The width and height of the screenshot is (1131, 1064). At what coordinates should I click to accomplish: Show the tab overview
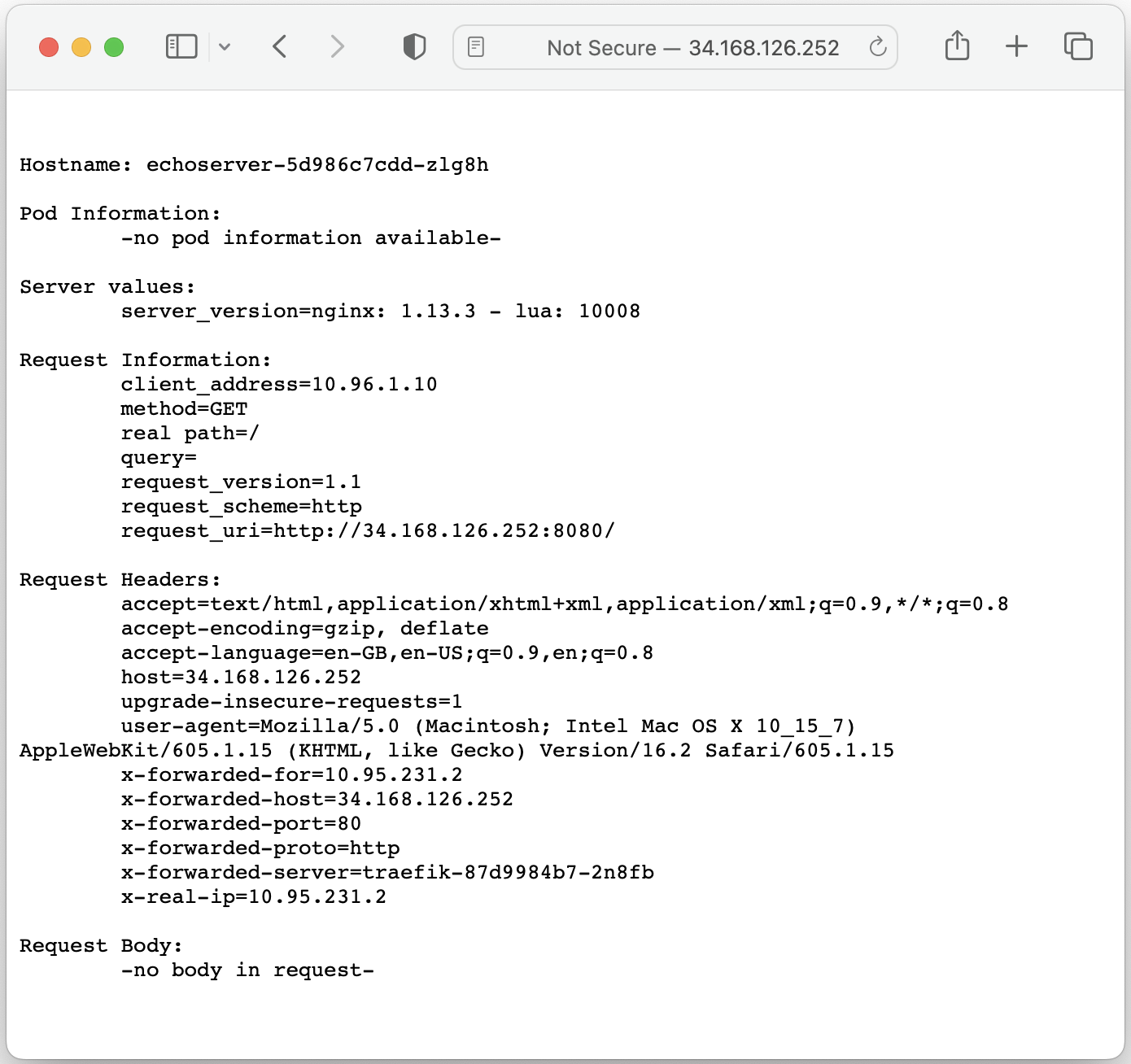[x=1078, y=47]
